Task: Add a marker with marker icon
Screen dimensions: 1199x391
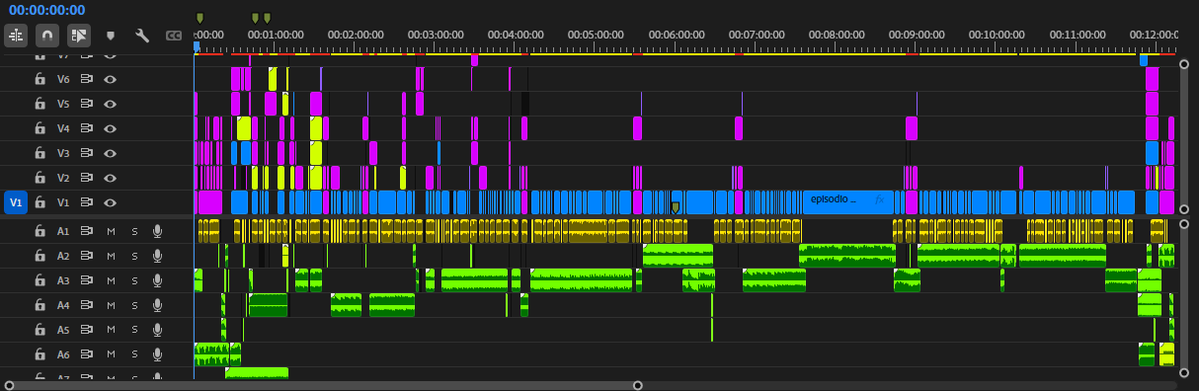Action: click(x=110, y=35)
